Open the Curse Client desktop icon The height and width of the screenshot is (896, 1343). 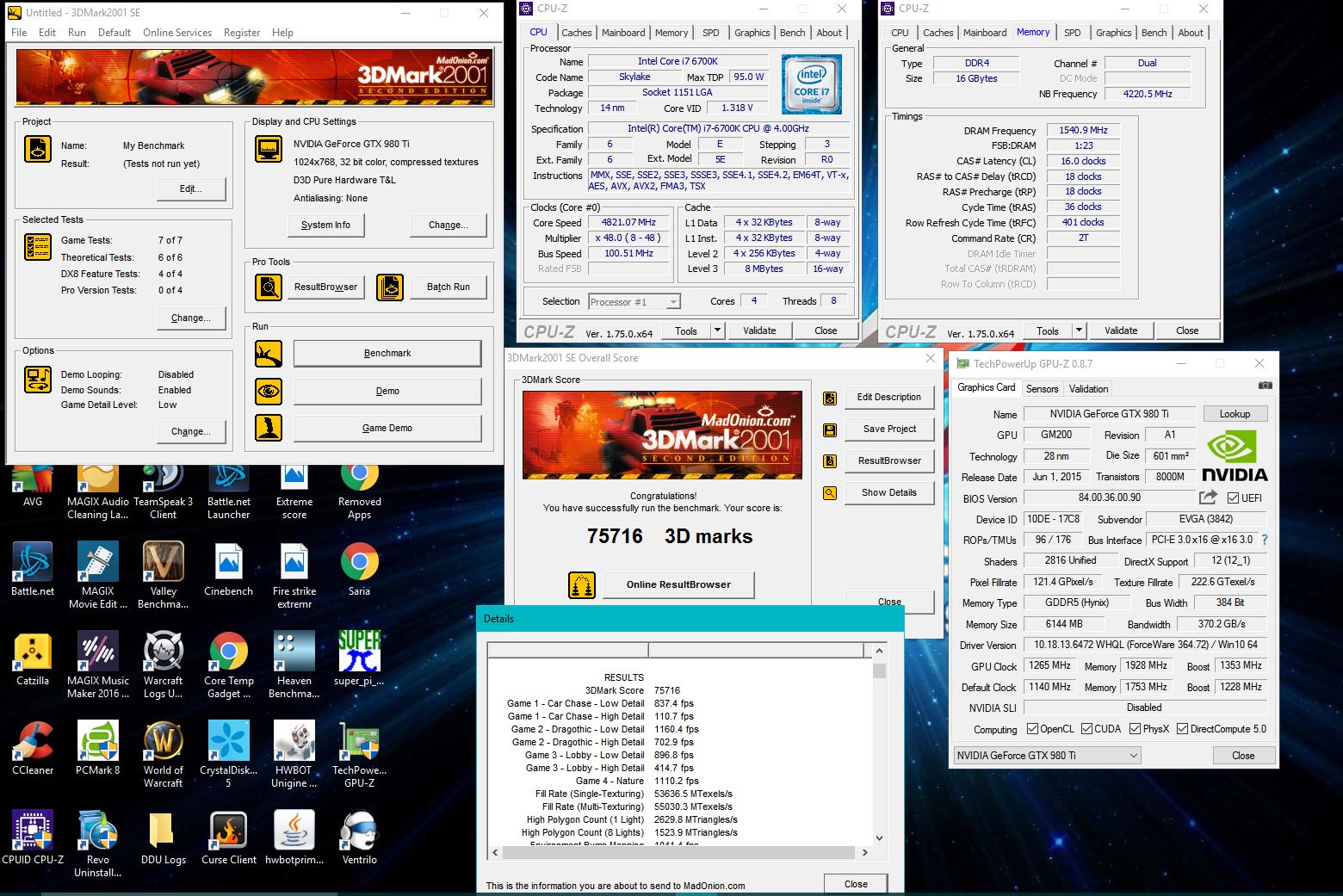click(x=229, y=838)
